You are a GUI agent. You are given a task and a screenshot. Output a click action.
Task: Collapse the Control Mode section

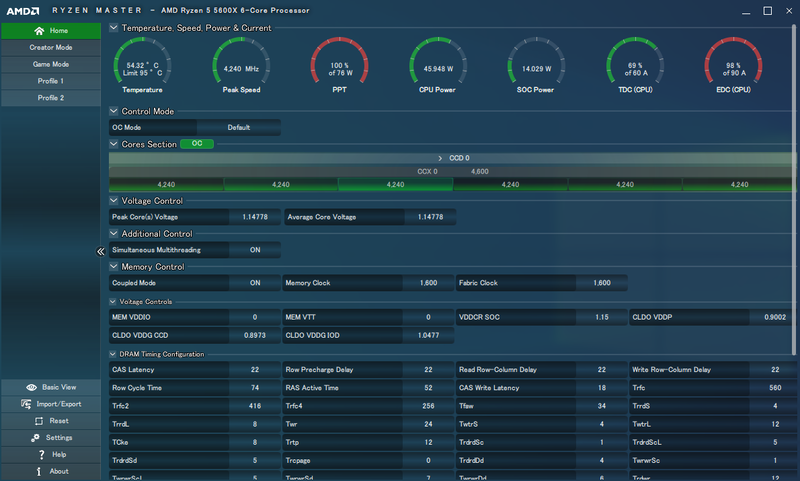[x=114, y=111]
